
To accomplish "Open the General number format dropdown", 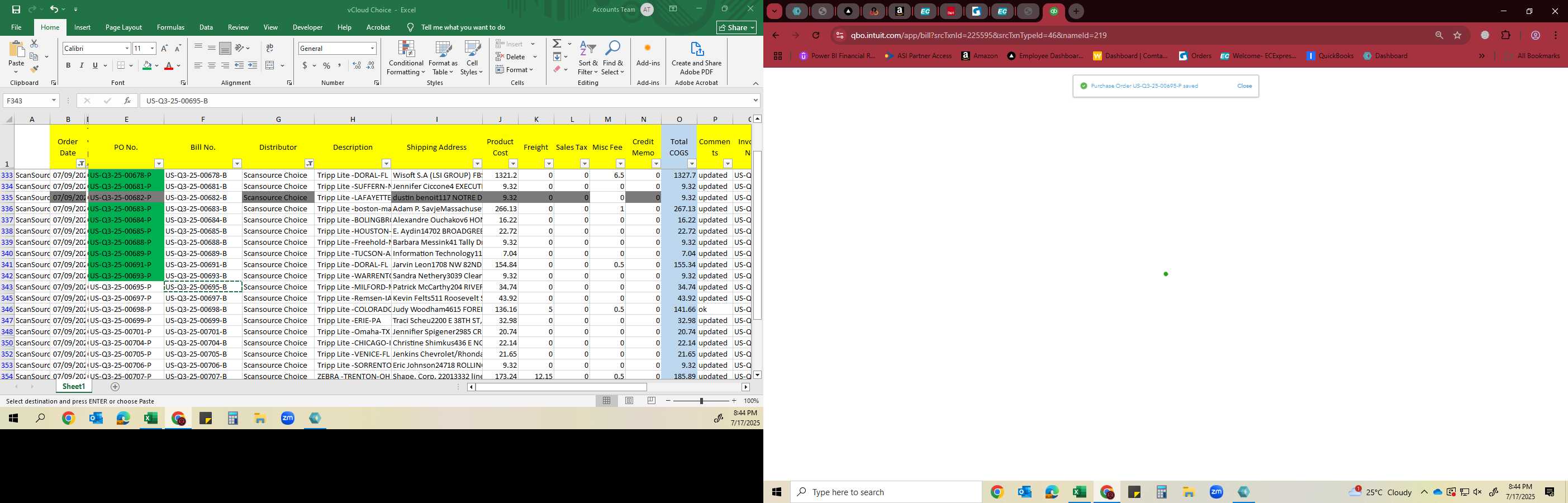I will [372, 48].
